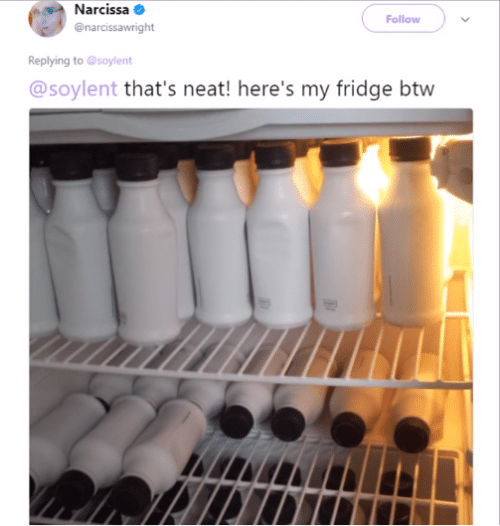Follow the @narcissawright account
Screen dimensions: 500x526
click(x=403, y=19)
